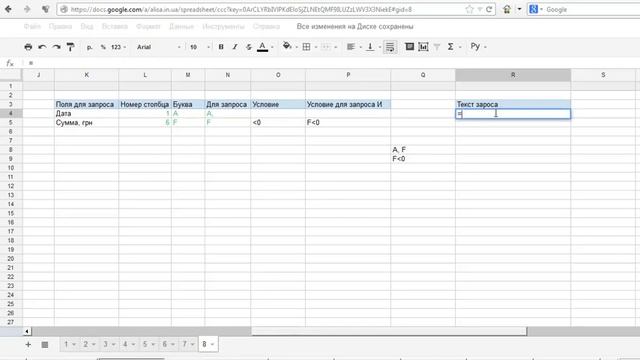Open the Вставка menu
Screen dimensions: 640x360
click(114, 27)
